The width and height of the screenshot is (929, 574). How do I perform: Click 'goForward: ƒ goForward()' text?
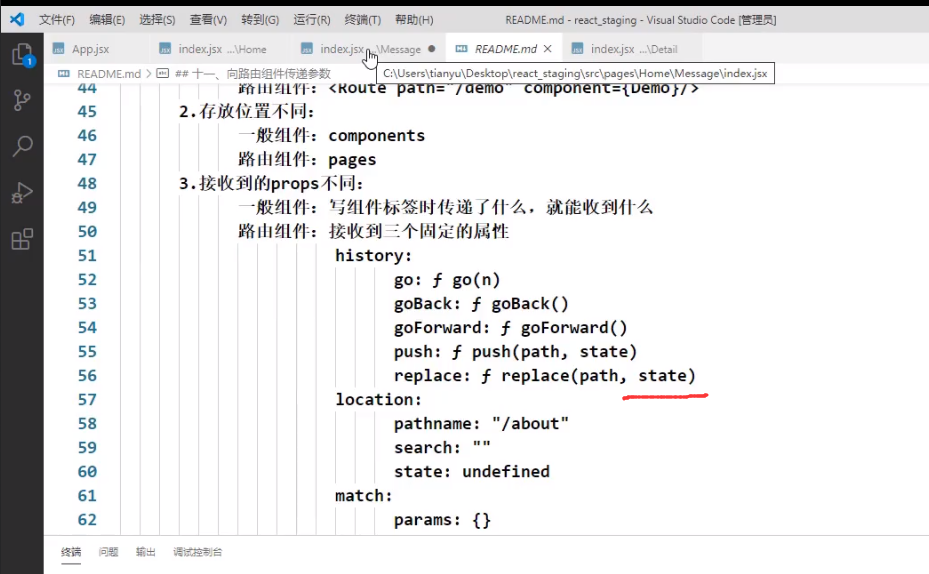point(510,328)
